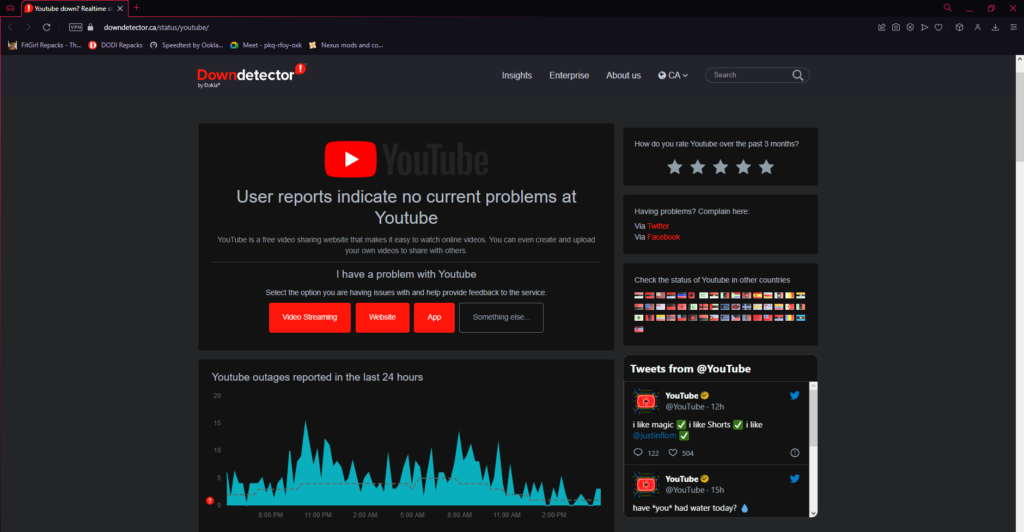Screen dimensions: 1024x532
Task: Click the search magnifier icon in search box
Action: (797, 75)
